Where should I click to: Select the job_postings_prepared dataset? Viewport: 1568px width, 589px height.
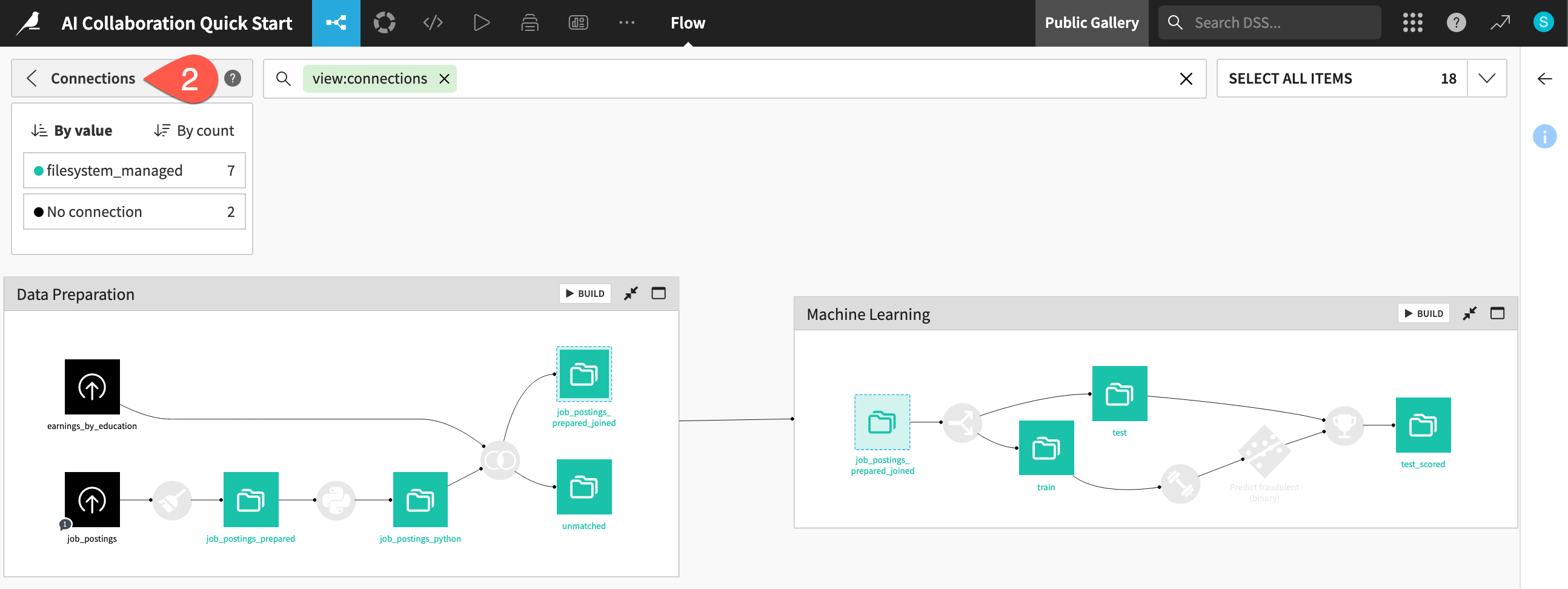251,499
